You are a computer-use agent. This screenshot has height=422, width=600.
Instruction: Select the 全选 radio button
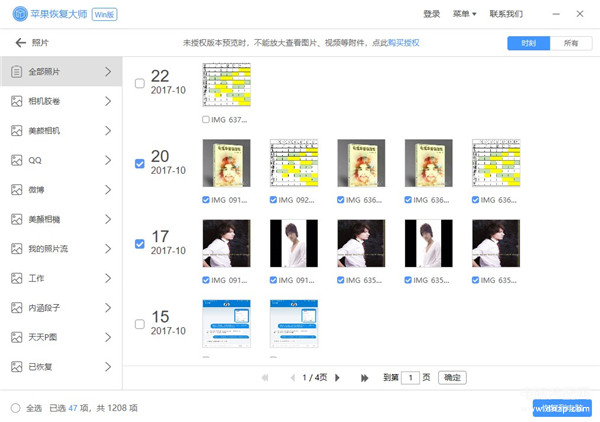click(16, 408)
